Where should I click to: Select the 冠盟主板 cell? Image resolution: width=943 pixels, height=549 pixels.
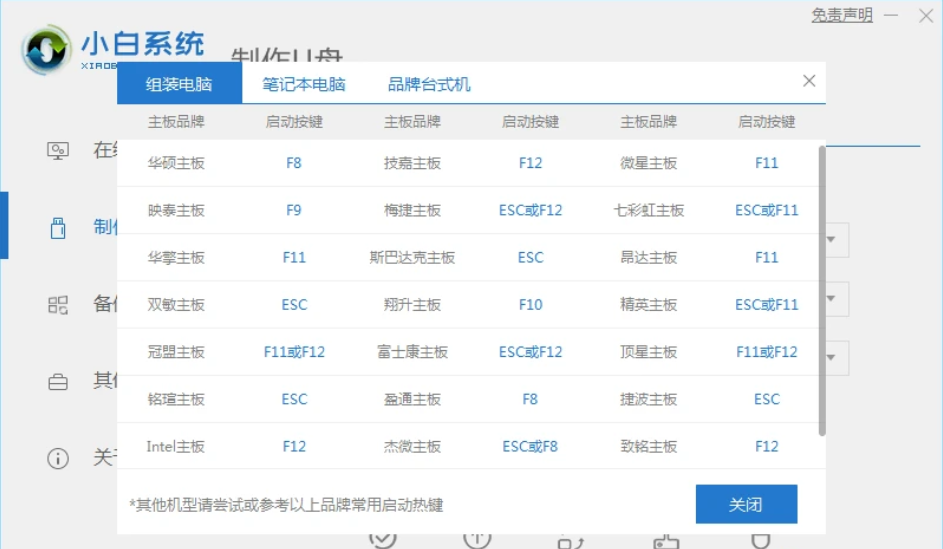176,352
